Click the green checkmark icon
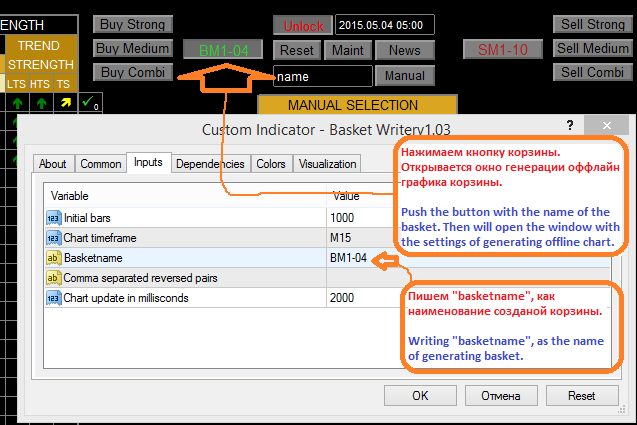This screenshot has width=637, height=425. [90, 102]
